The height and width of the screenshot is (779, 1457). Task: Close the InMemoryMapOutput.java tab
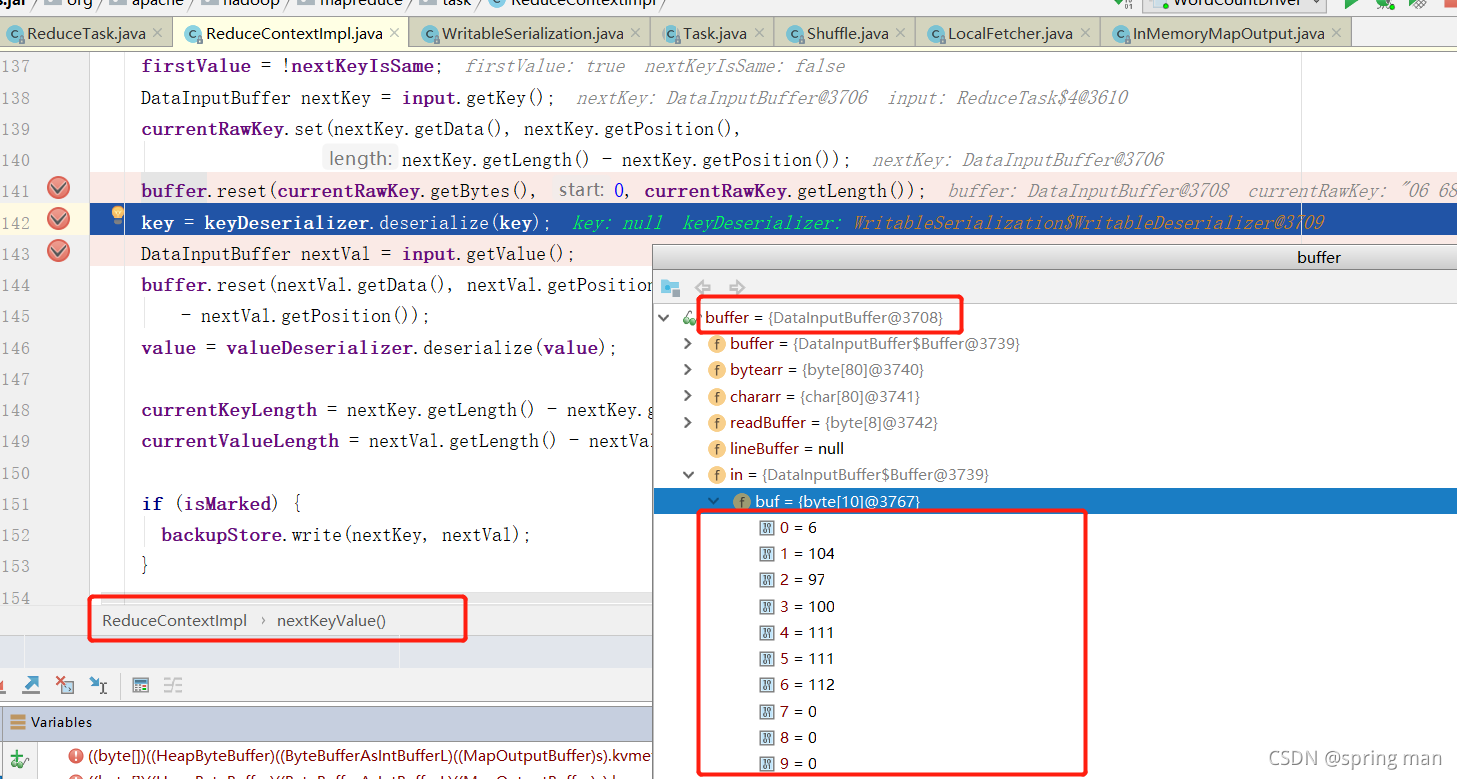(x=1336, y=33)
